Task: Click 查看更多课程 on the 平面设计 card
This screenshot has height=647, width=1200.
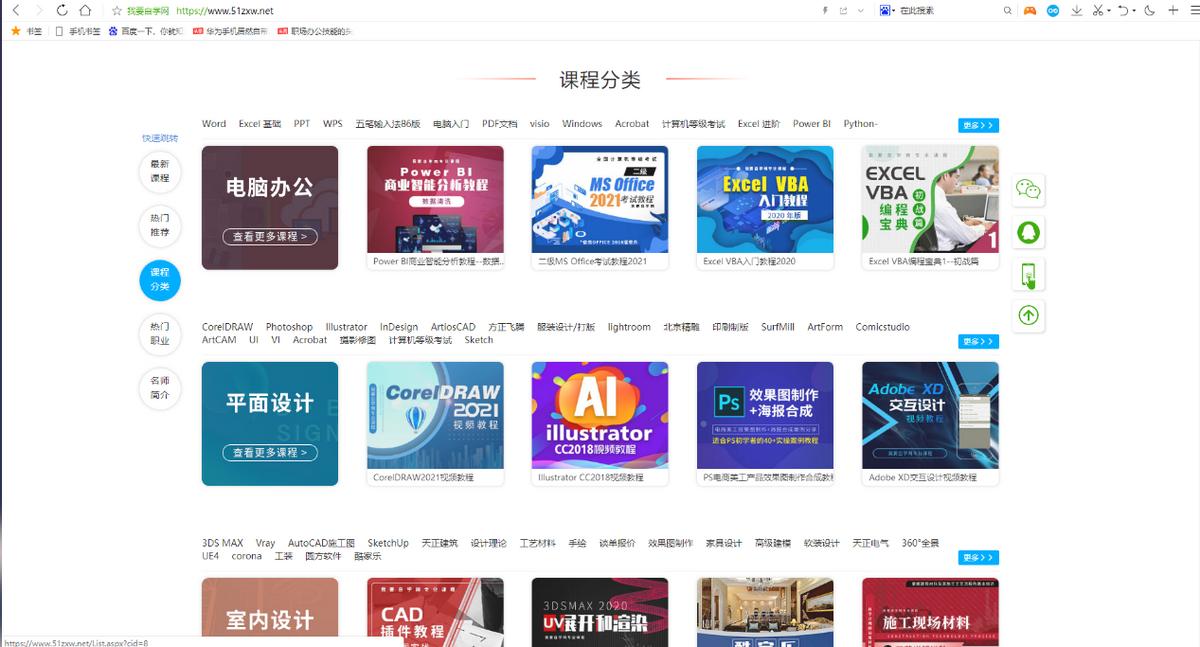Action: click(269, 452)
